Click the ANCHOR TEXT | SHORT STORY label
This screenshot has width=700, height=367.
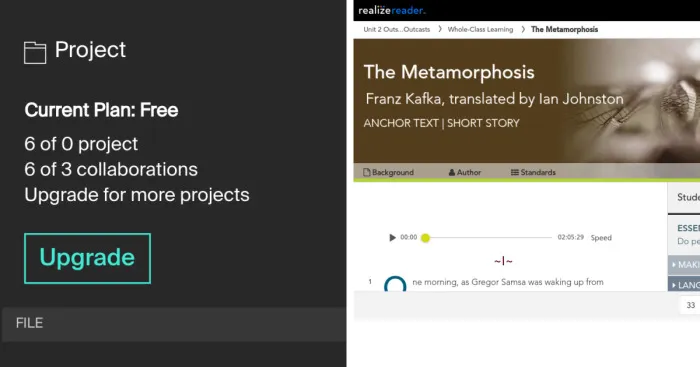pyautogui.click(x=442, y=123)
